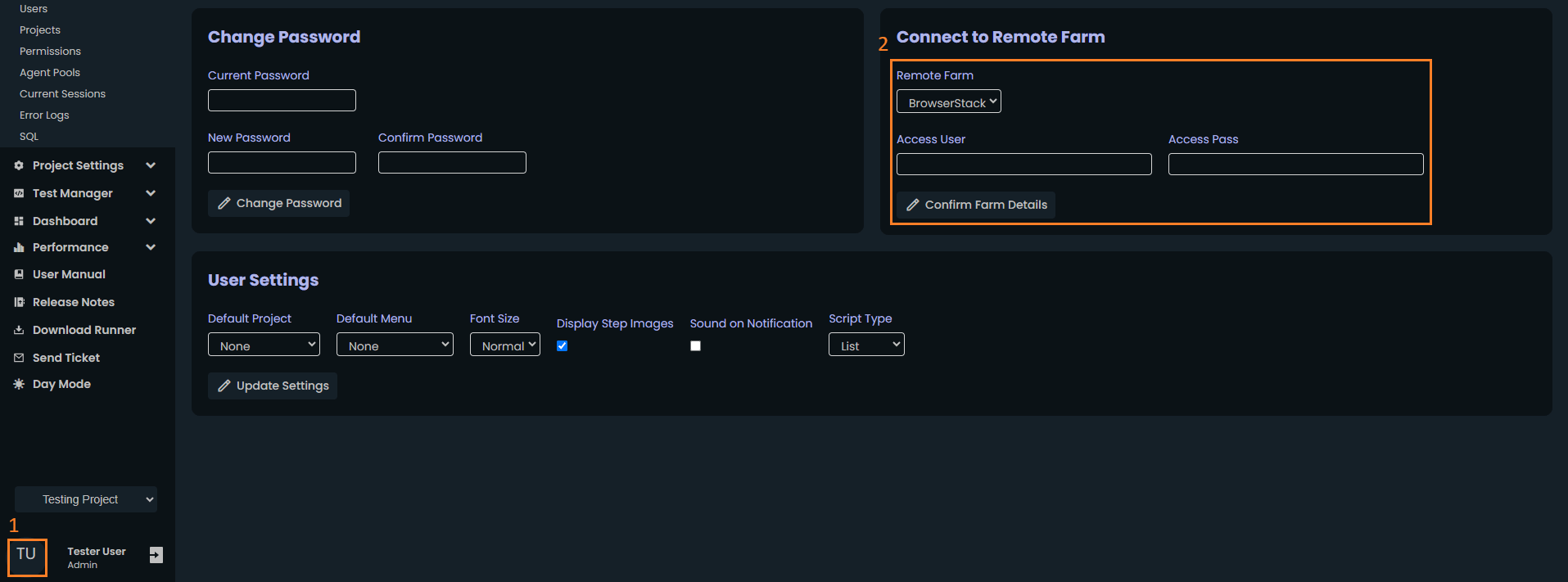Open the Default Project dropdown

tap(264, 345)
